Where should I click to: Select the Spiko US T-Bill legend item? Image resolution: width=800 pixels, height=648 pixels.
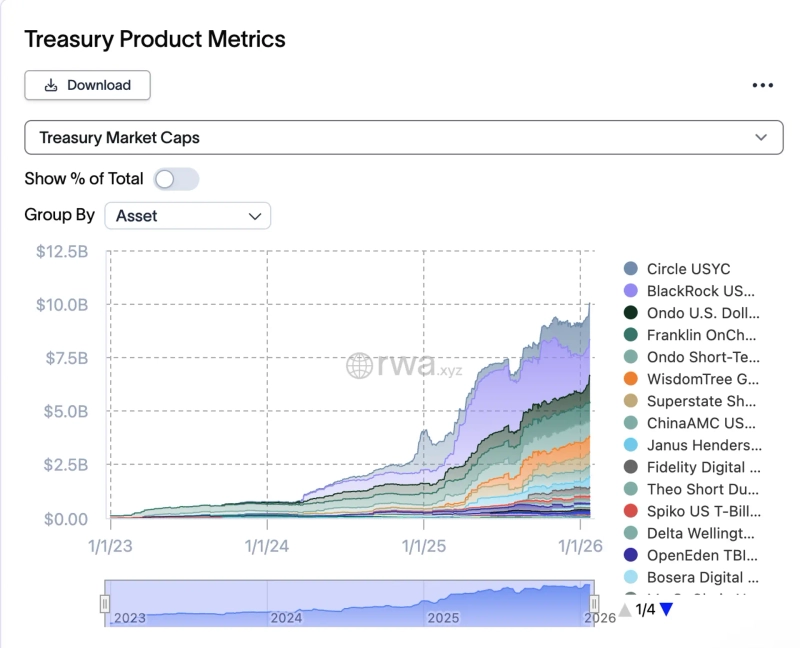click(701, 511)
